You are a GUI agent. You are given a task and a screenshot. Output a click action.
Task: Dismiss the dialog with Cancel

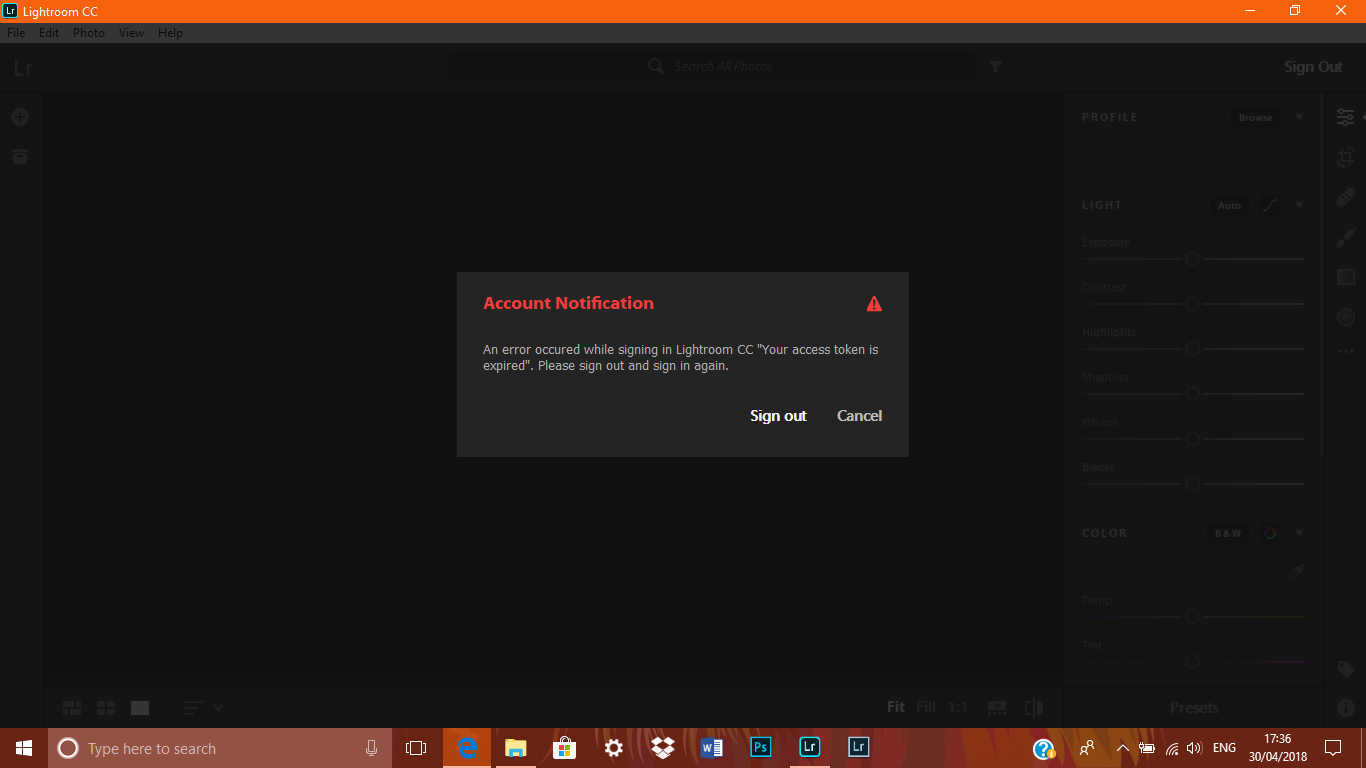859,416
